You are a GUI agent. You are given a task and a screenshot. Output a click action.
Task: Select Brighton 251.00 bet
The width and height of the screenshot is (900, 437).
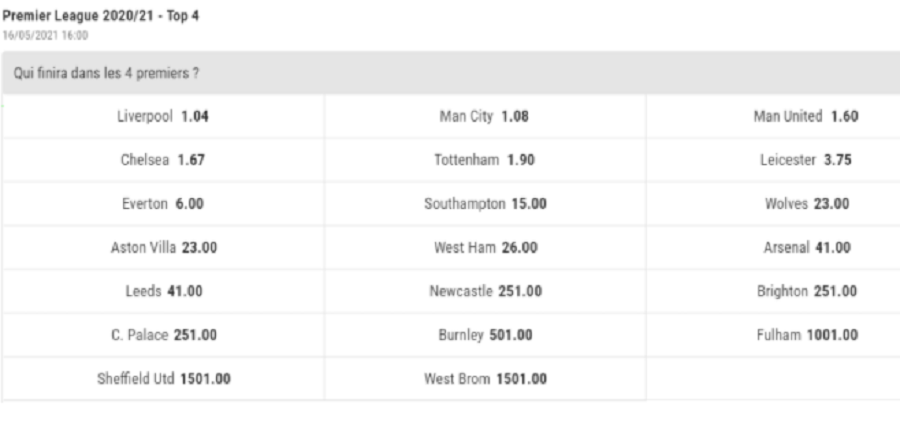806,291
